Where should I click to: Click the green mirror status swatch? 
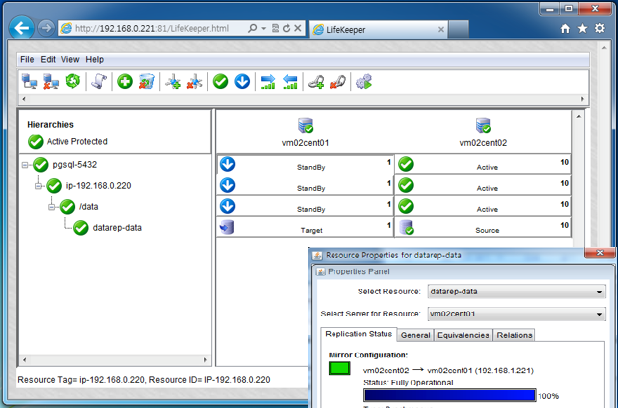pos(339,369)
